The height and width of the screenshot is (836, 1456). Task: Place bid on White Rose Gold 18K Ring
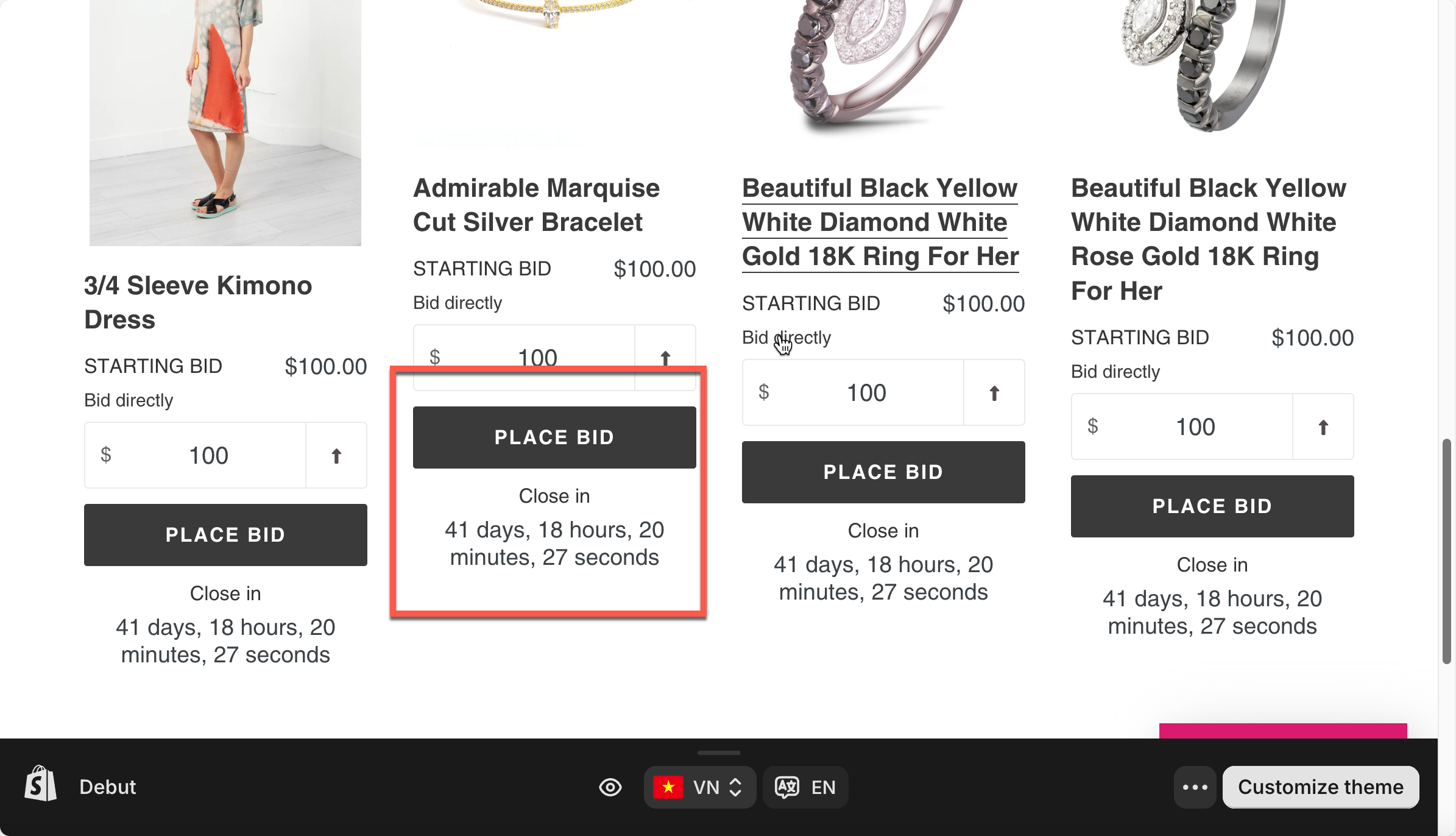click(1212, 506)
